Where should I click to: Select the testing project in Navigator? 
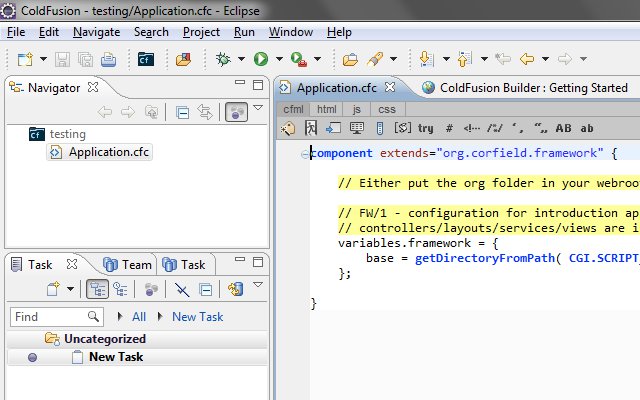pos(67,134)
